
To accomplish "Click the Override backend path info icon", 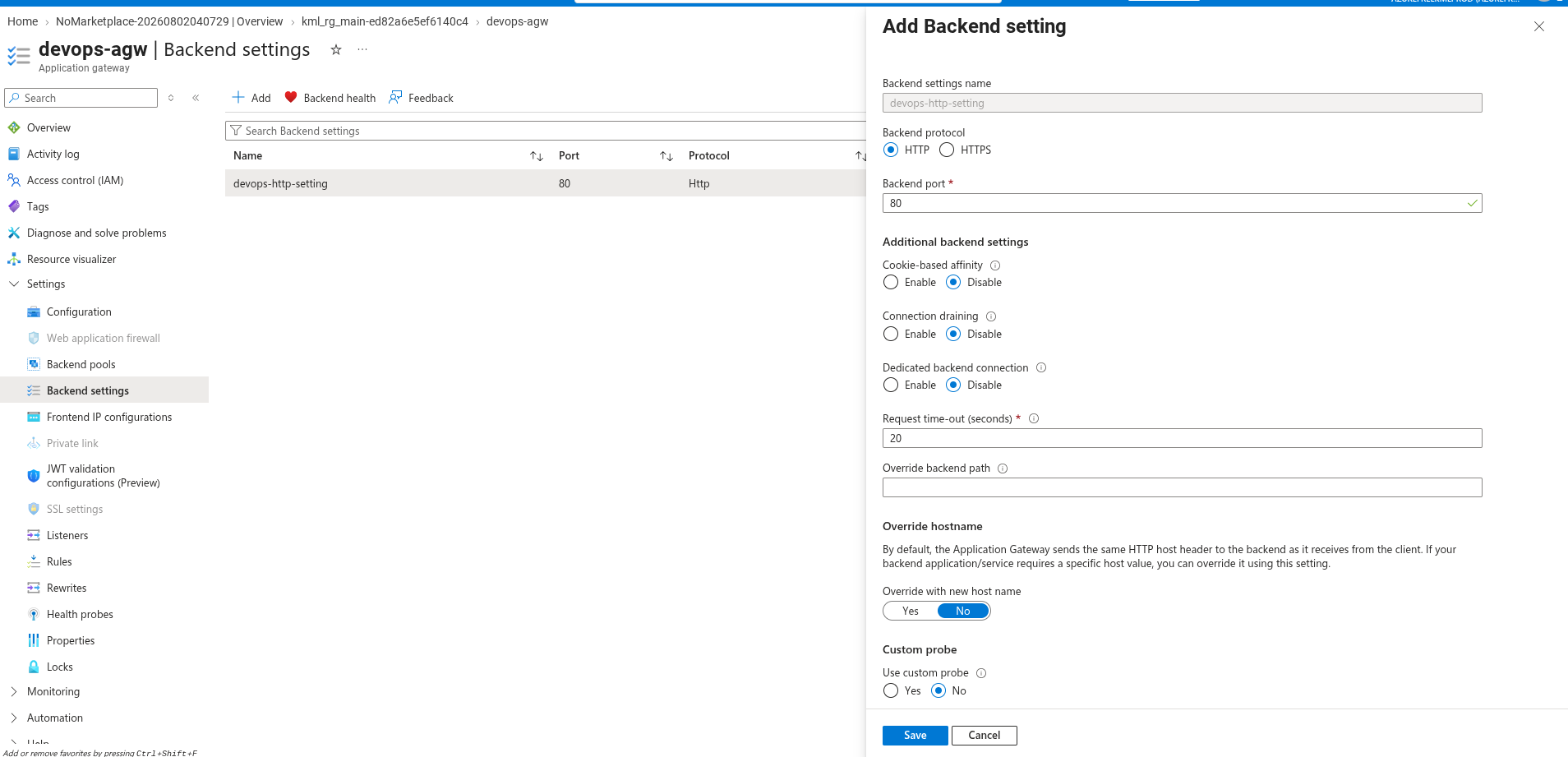I will pos(1003,469).
